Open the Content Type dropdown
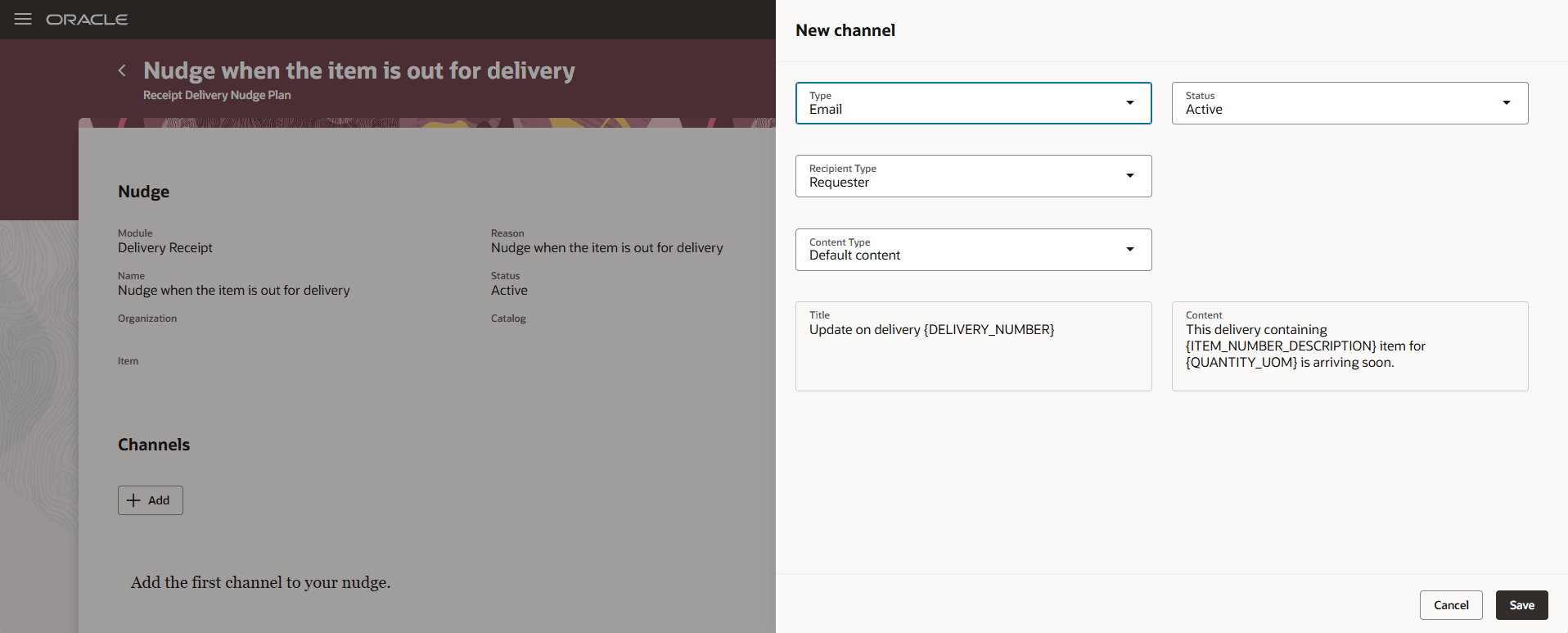 click(973, 250)
